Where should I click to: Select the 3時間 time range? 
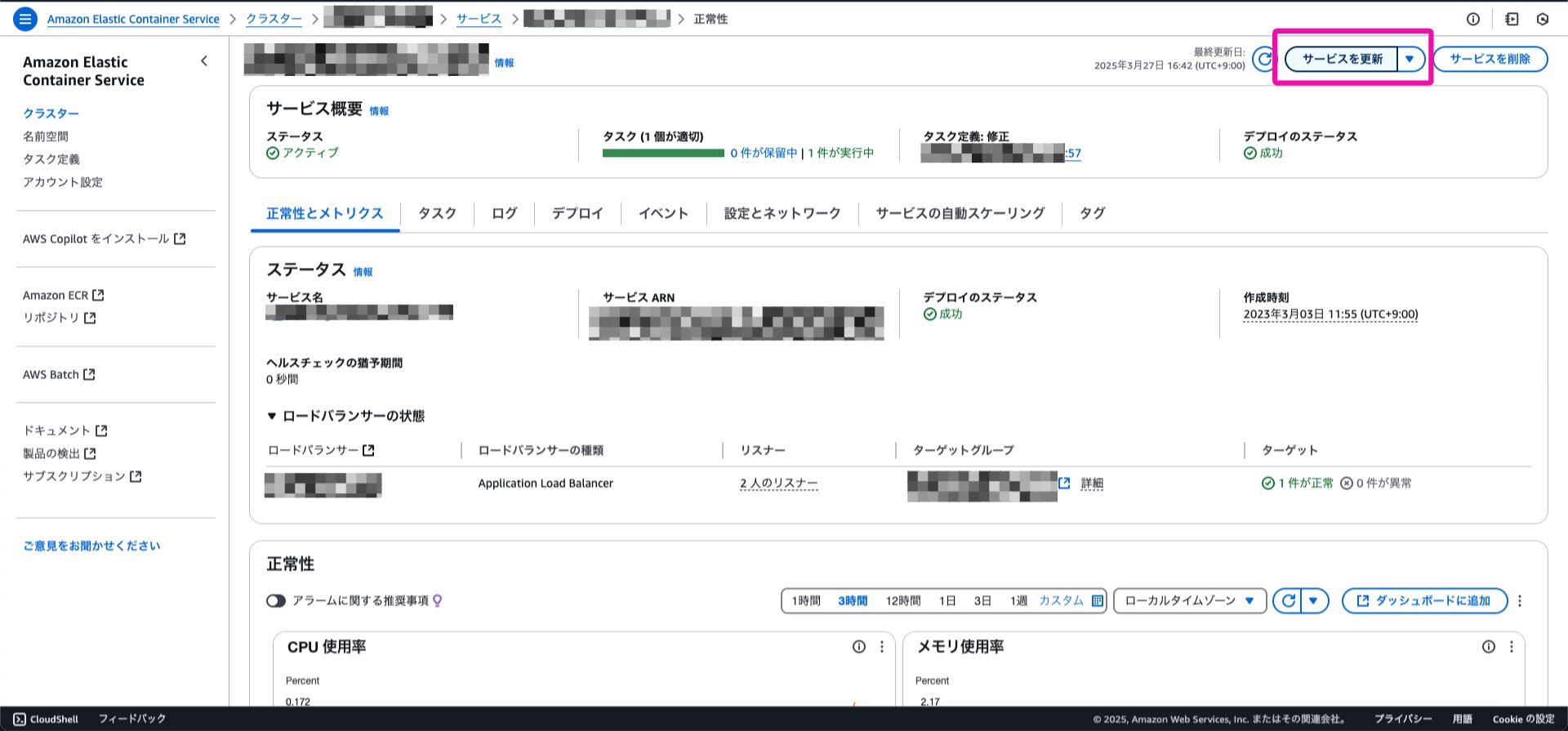(x=853, y=601)
